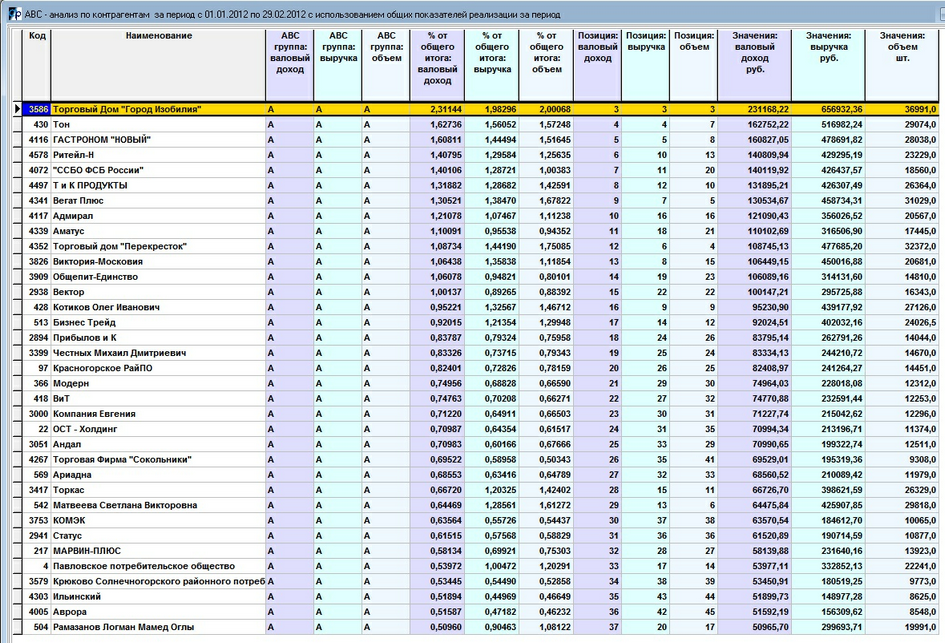Select the row "Павловское потребительское общество"
Image resolution: width=945 pixels, height=643 pixels.
(x=480, y=566)
